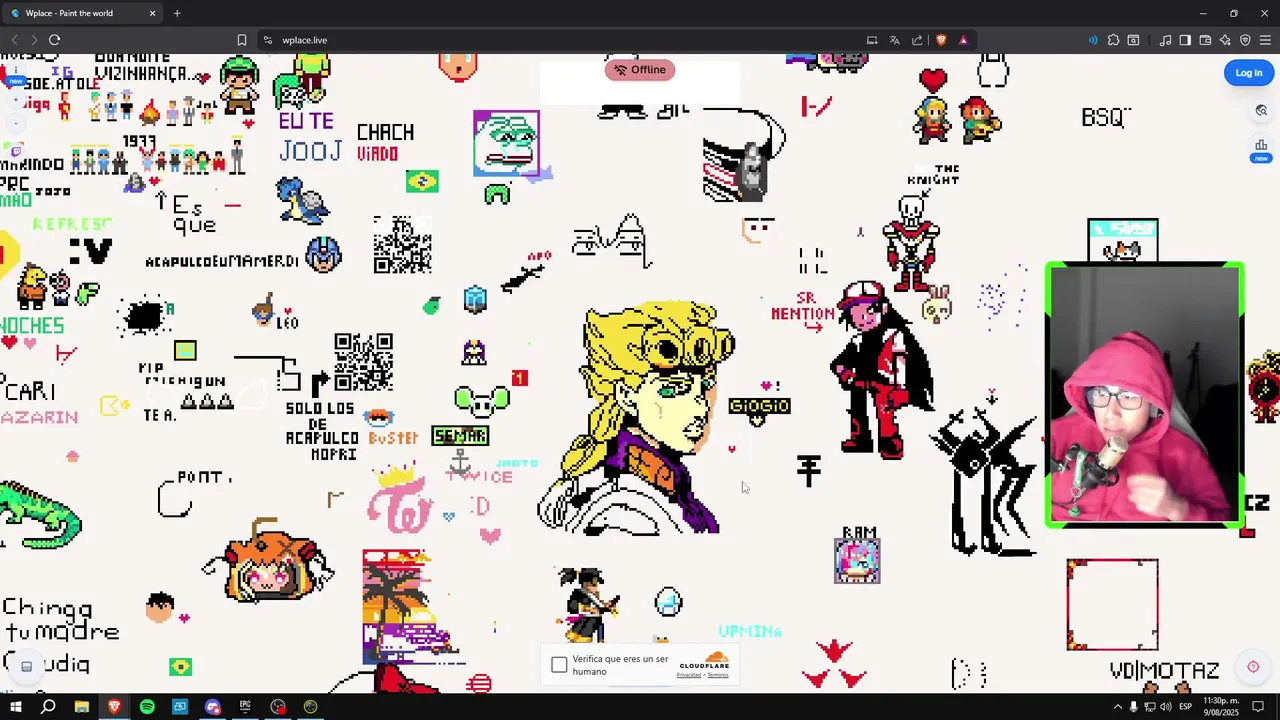This screenshot has width=1280, height=720.
Task: Click the Pepe frog pixel art
Action: point(507,143)
